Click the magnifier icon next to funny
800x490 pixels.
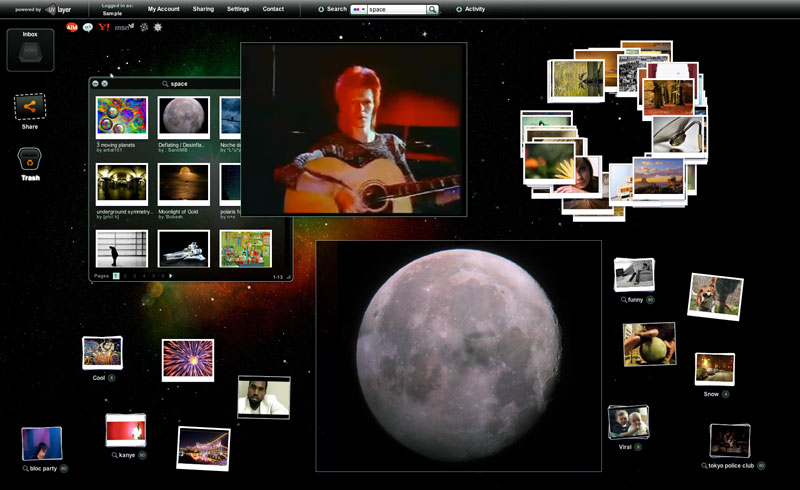point(623,300)
